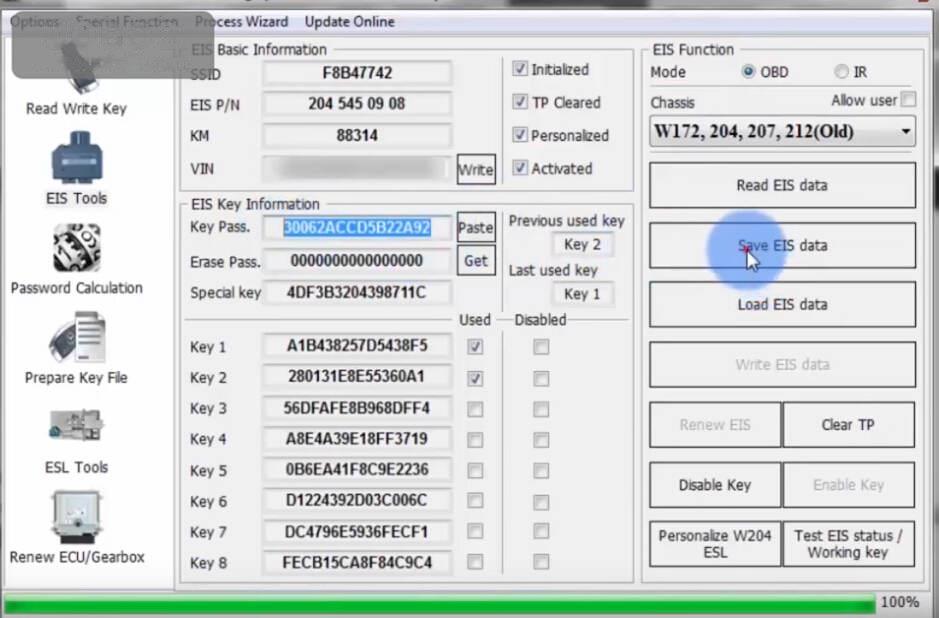Click the EIS P/N field

pyautogui.click(x=357, y=104)
